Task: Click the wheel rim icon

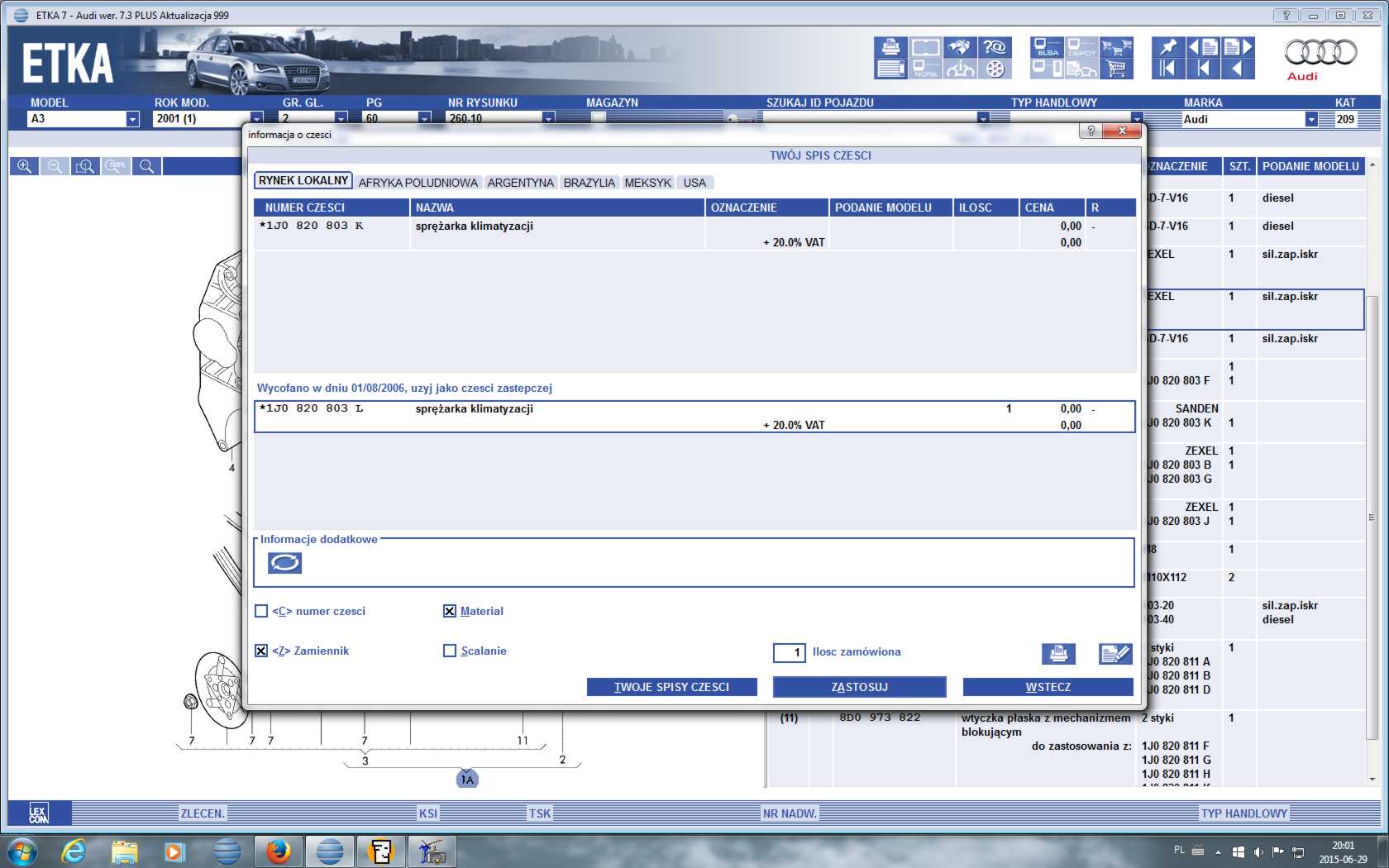Action: 995,69
